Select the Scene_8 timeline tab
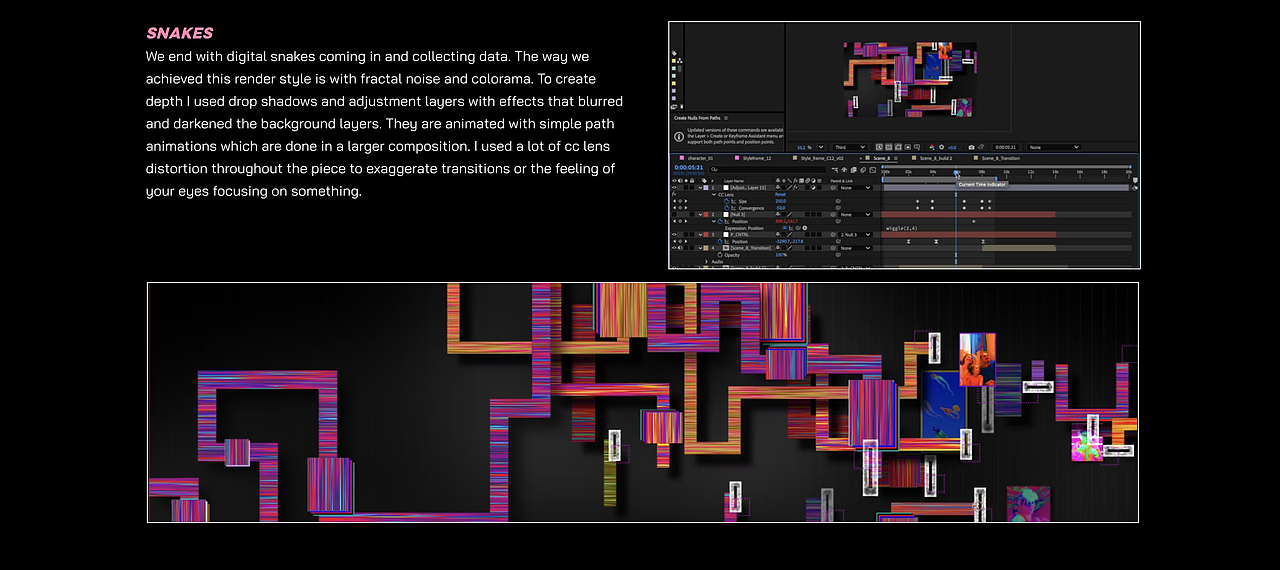Viewport: 1280px width, 570px height. pos(881,158)
